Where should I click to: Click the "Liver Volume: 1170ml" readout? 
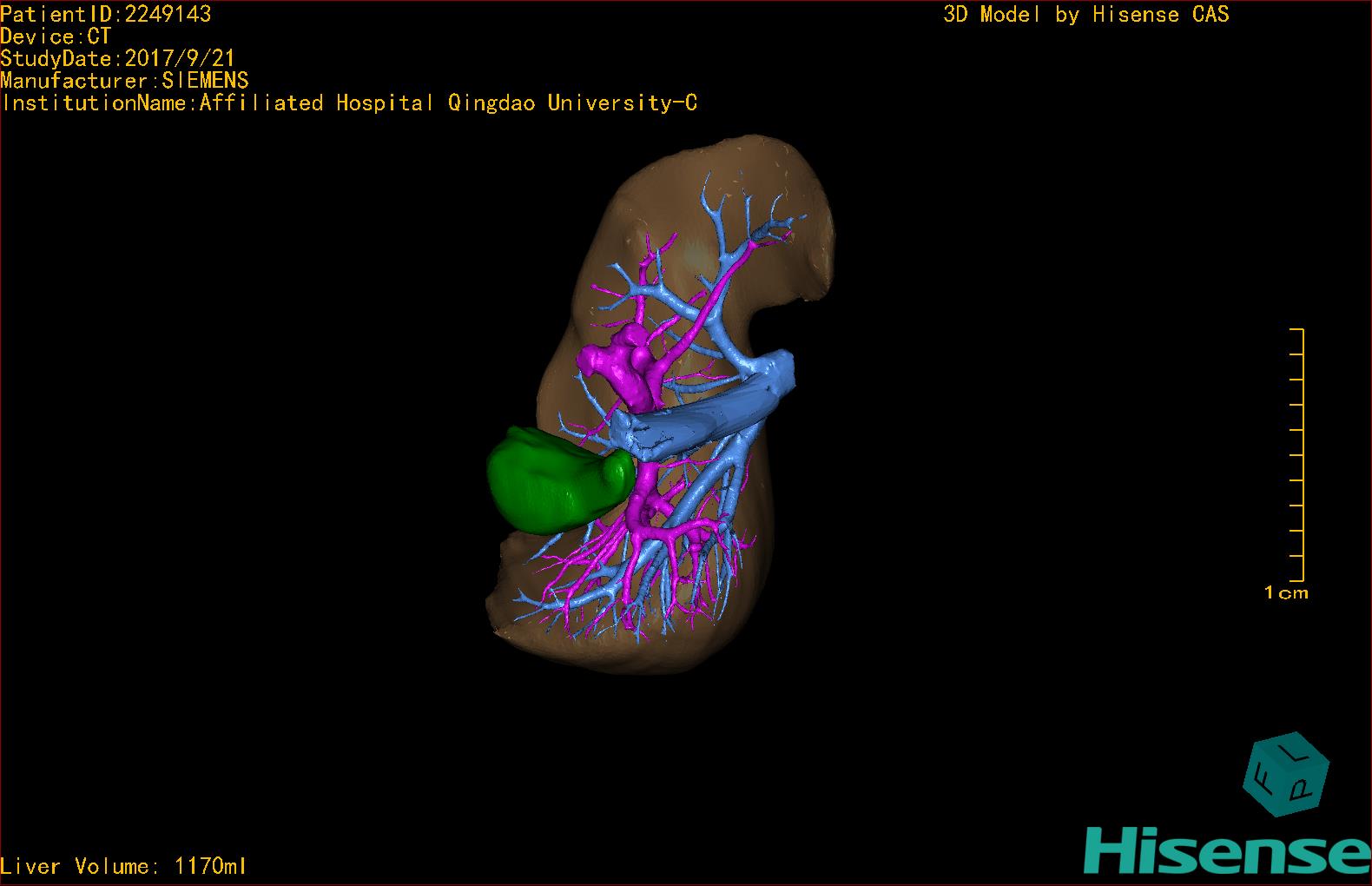coord(124,866)
